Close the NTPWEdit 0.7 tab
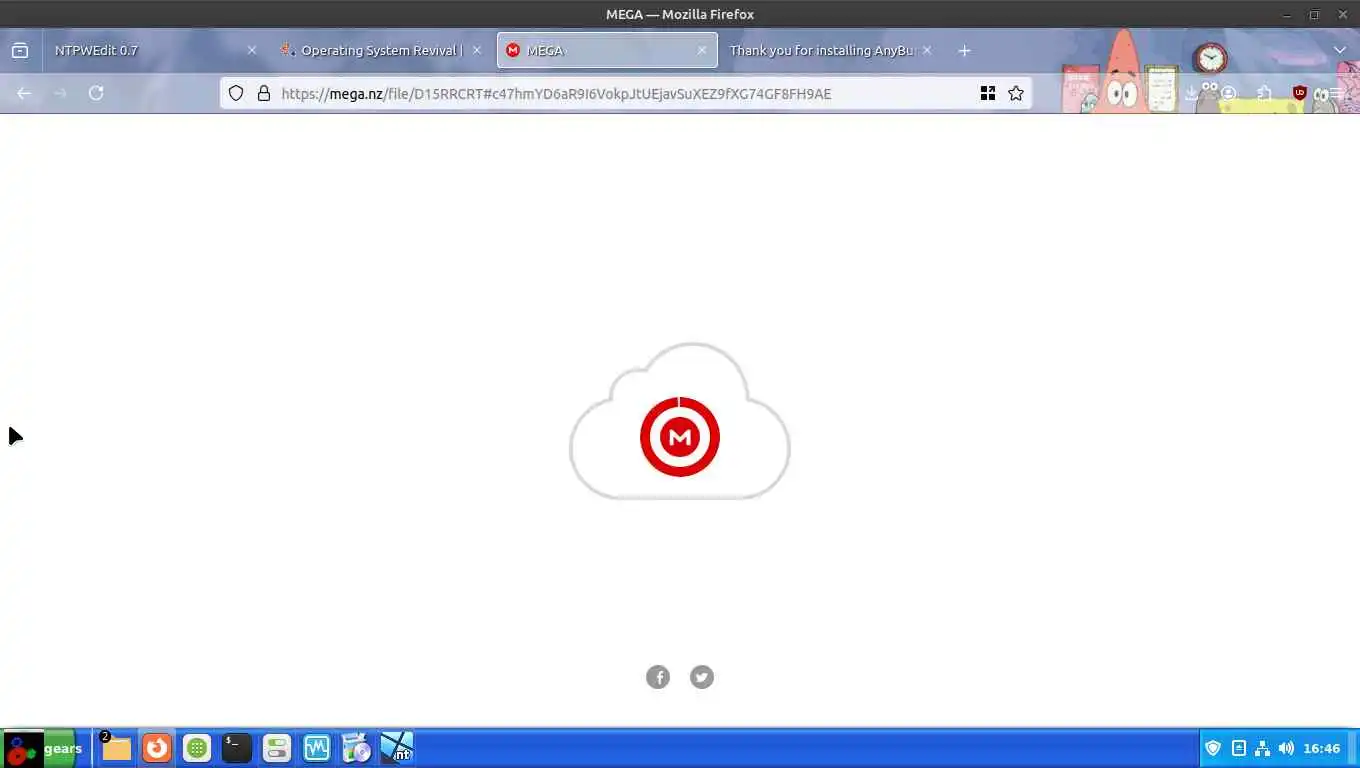1360x768 pixels. pos(252,50)
